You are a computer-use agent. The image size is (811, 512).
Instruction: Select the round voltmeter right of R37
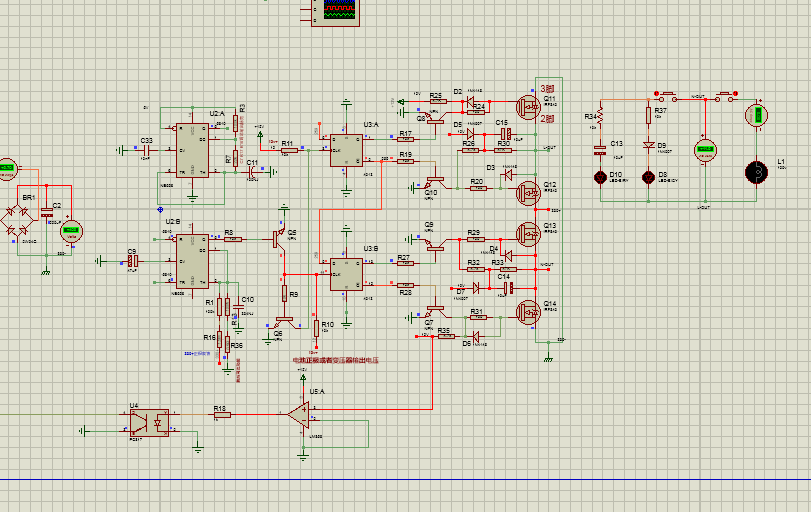(705, 150)
